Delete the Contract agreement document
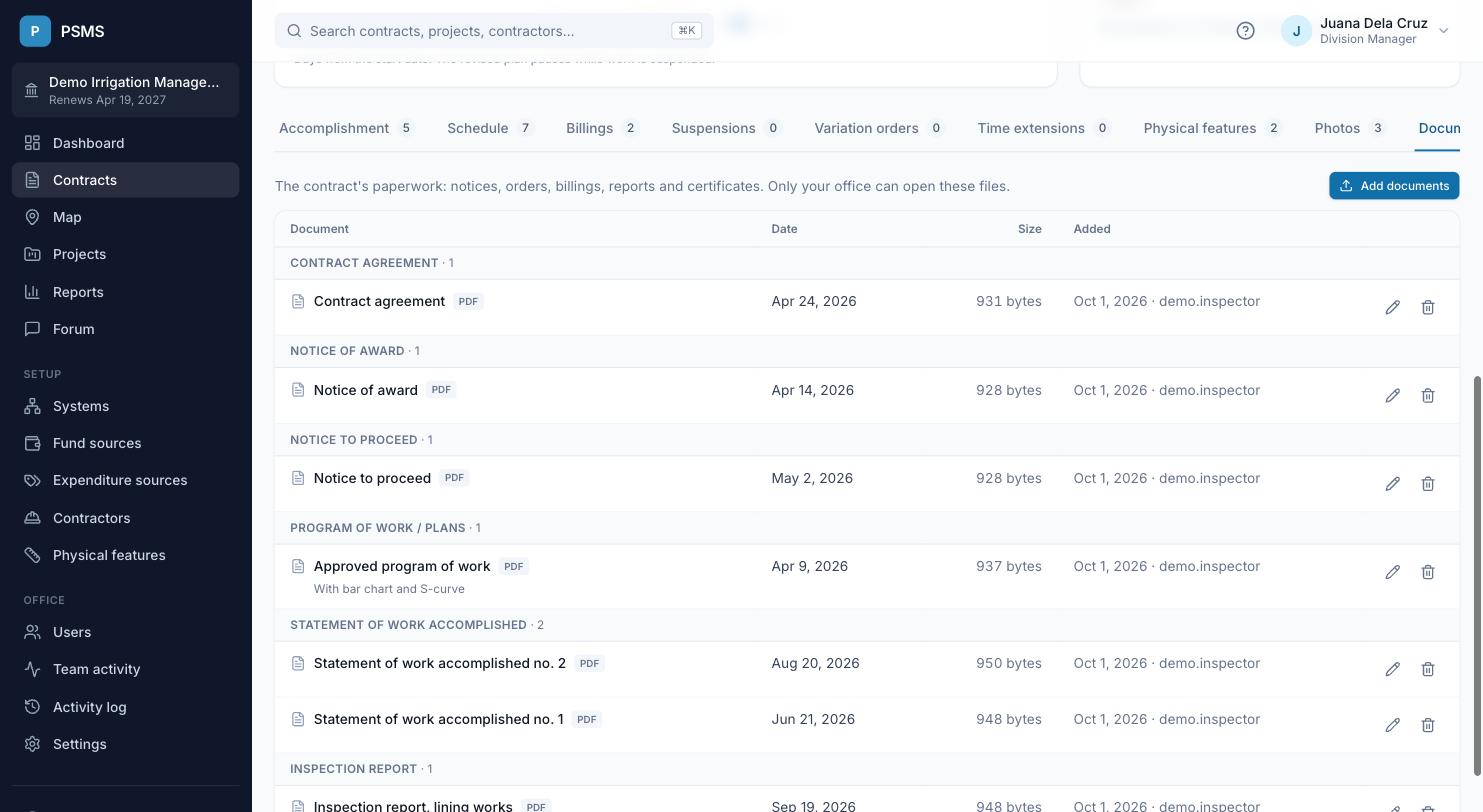Image resolution: width=1483 pixels, height=812 pixels. pyautogui.click(x=1428, y=307)
